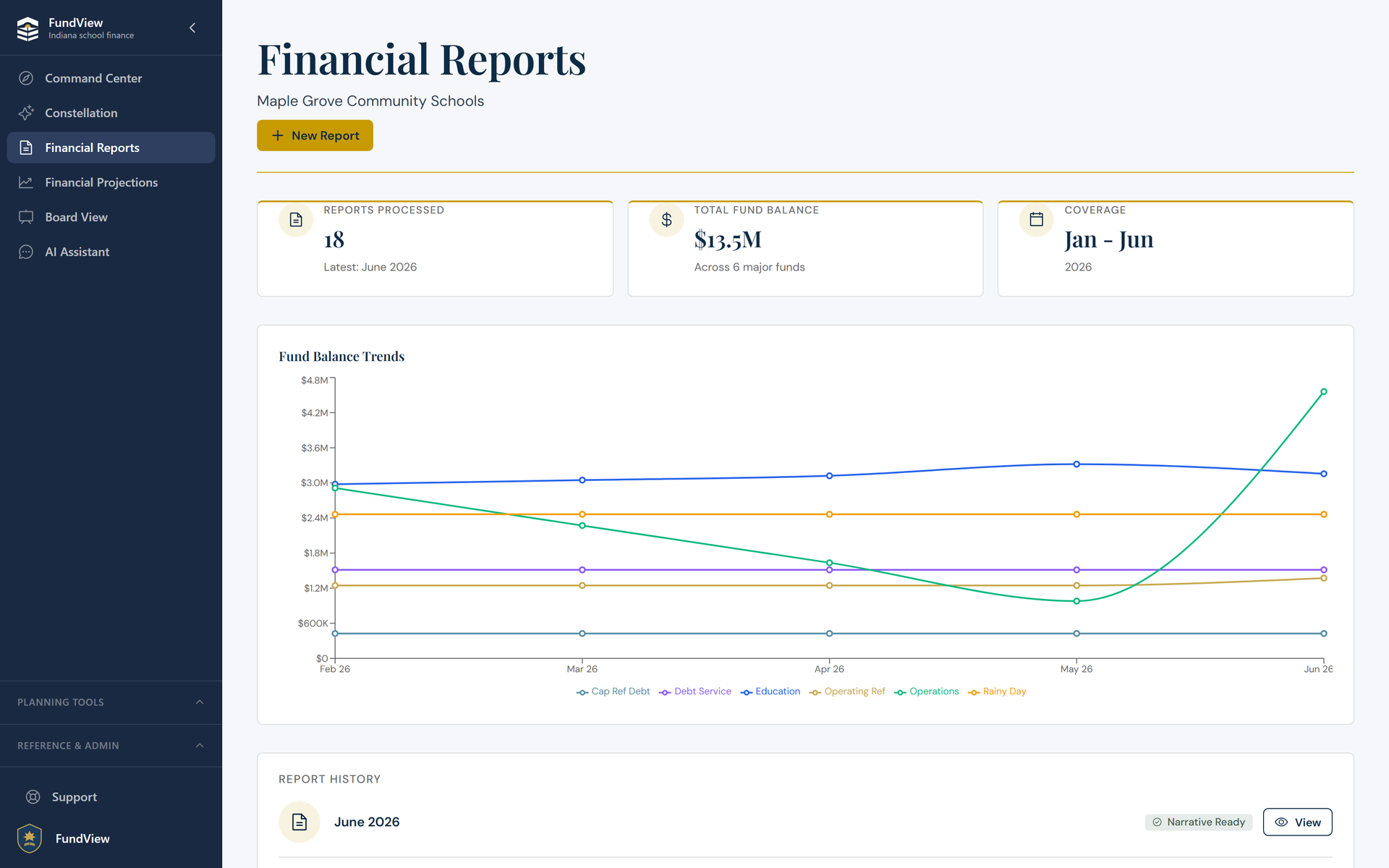Click the Financial Projections chart icon

[26, 182]
